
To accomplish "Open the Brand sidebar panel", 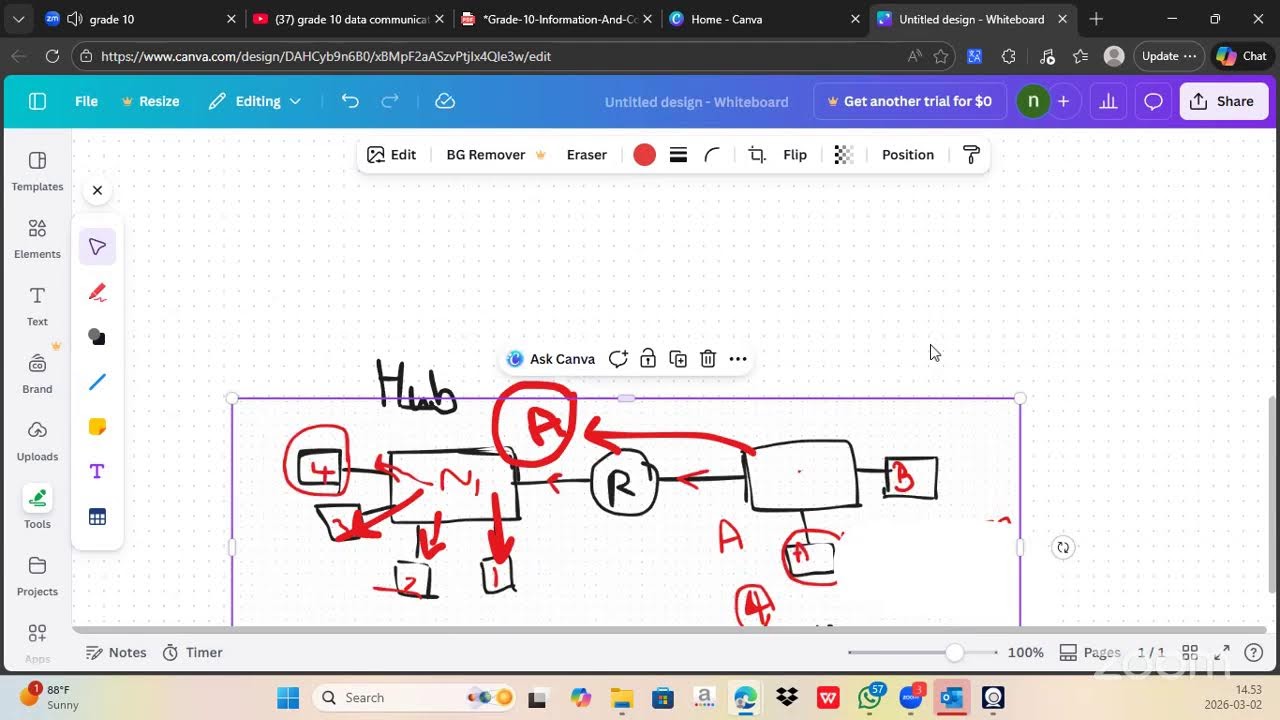I will pyautogui.click(x=37, y=373).
